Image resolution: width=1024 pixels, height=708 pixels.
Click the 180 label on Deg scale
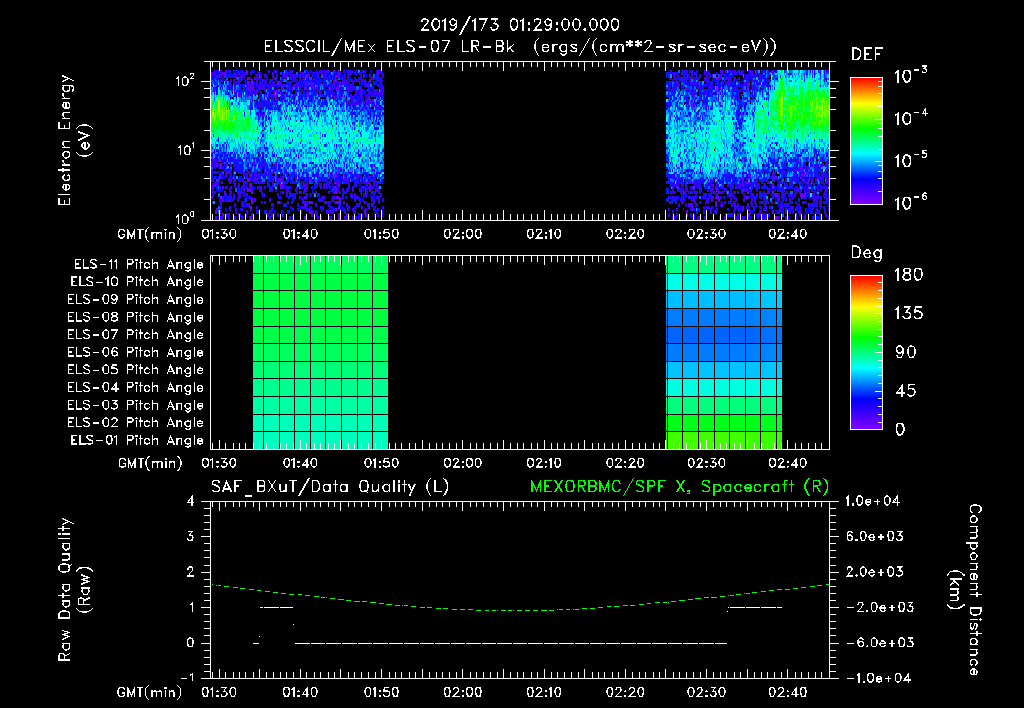coord(908,274)
